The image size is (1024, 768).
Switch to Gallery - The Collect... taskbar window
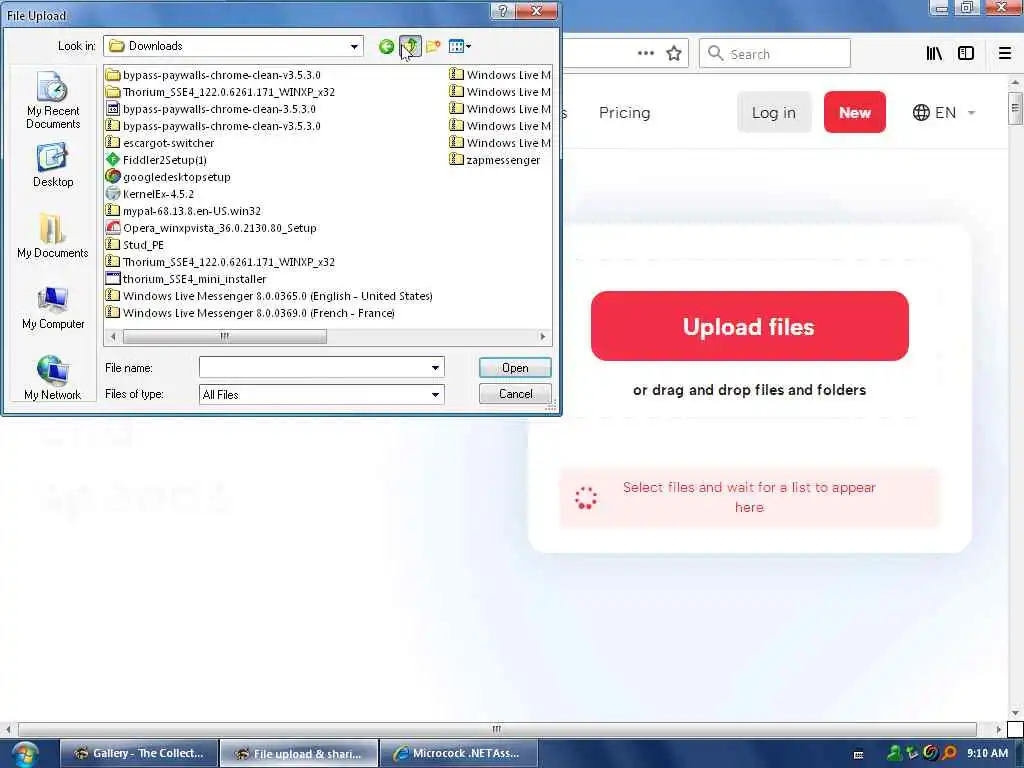139,754
